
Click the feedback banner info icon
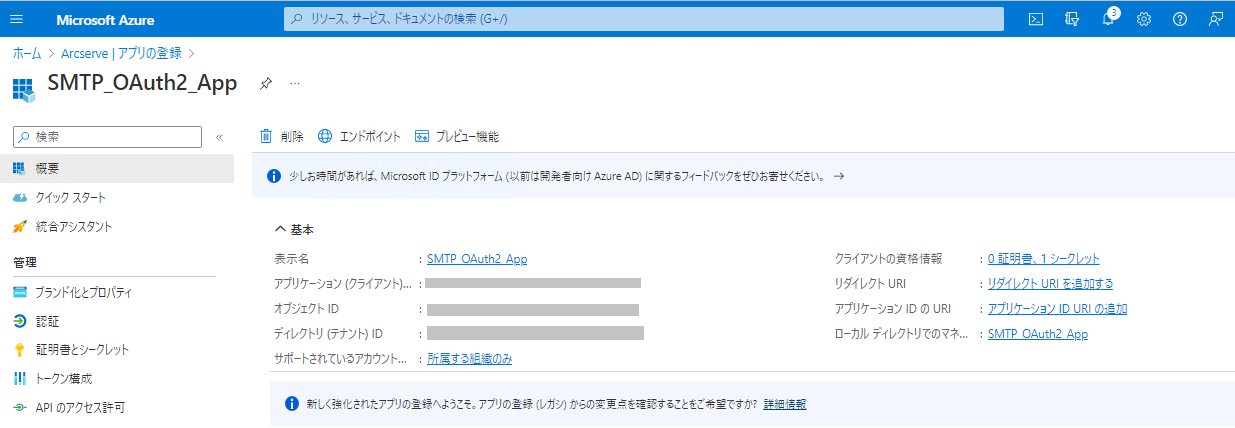275,176
